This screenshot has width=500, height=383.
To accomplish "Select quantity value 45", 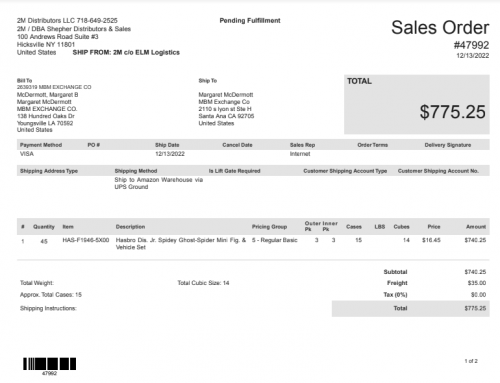I will [44, 241].
